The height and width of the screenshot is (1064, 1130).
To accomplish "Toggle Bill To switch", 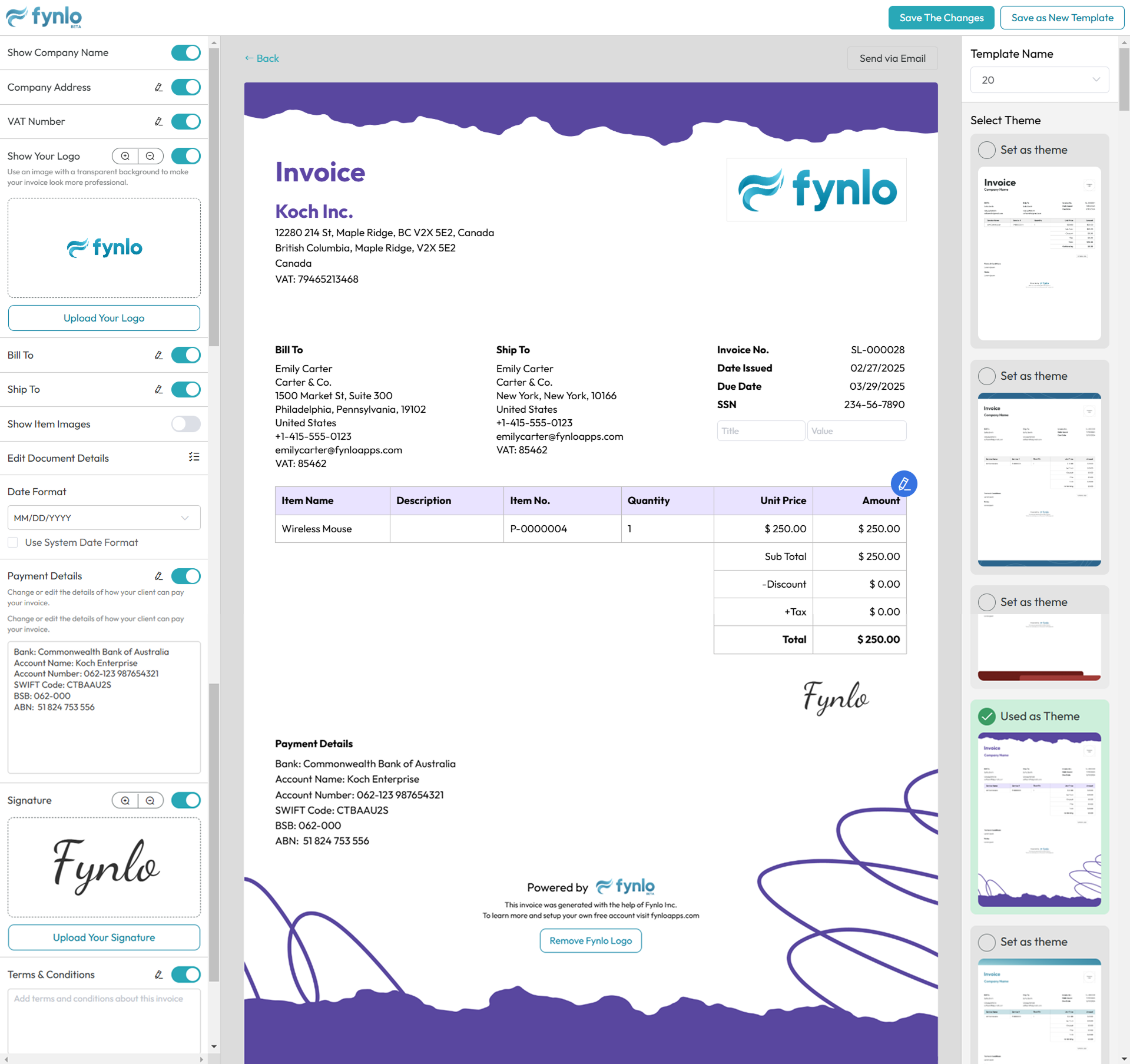I will point(186,355).
